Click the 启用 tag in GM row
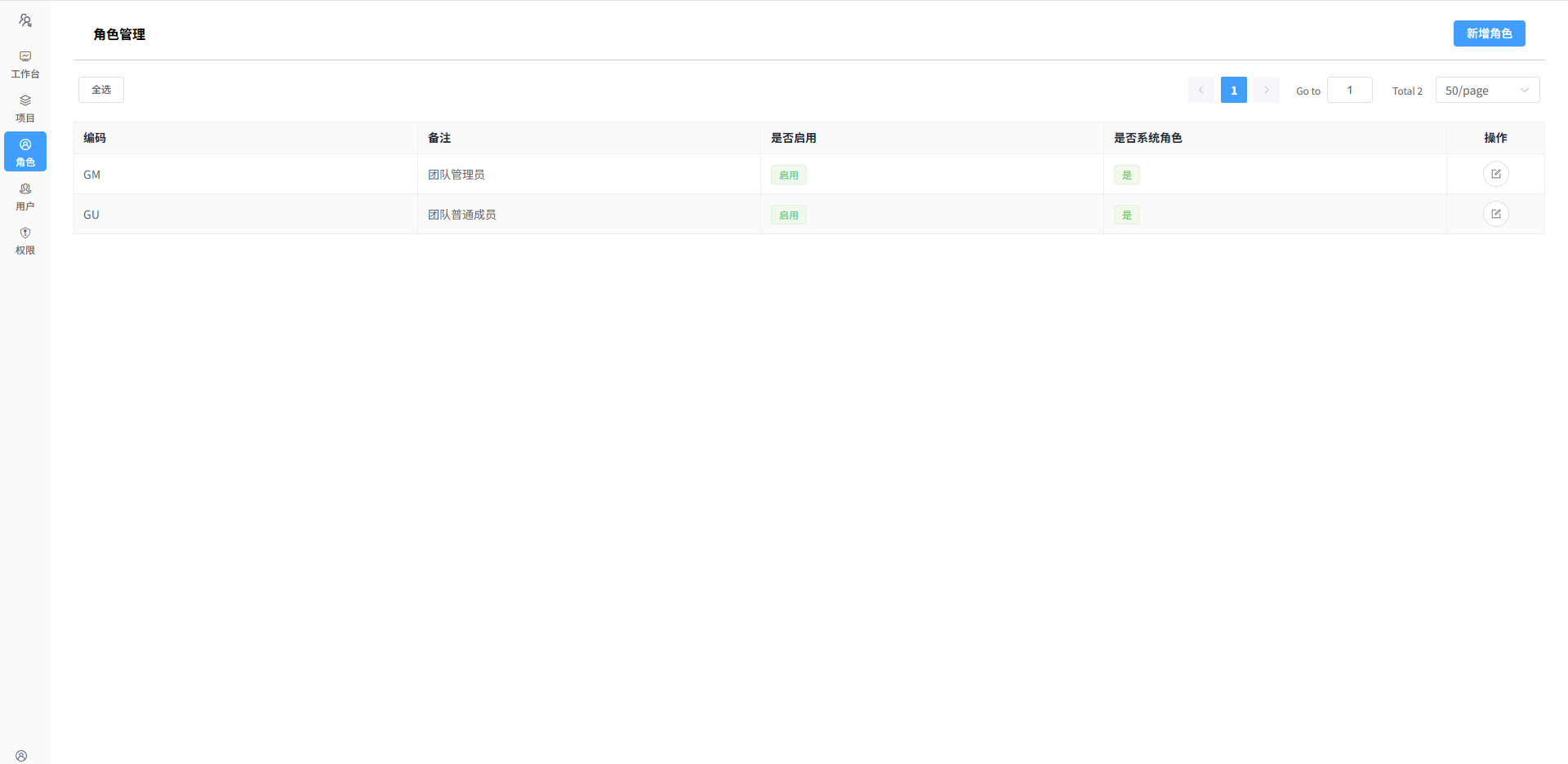Screen dimensions: 1568x764 click(x=788, y=175)
